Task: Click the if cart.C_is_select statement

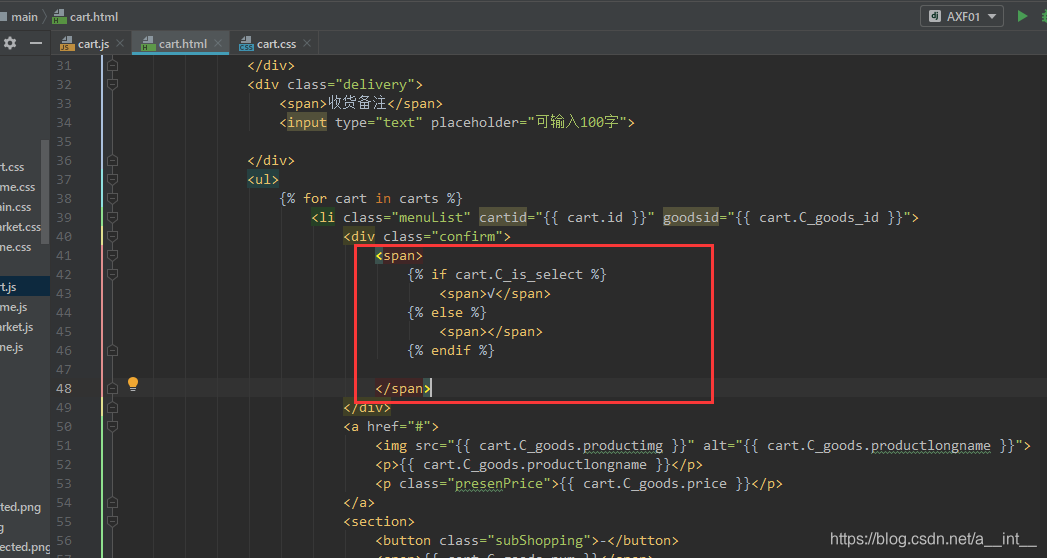Action: [507, 274]
